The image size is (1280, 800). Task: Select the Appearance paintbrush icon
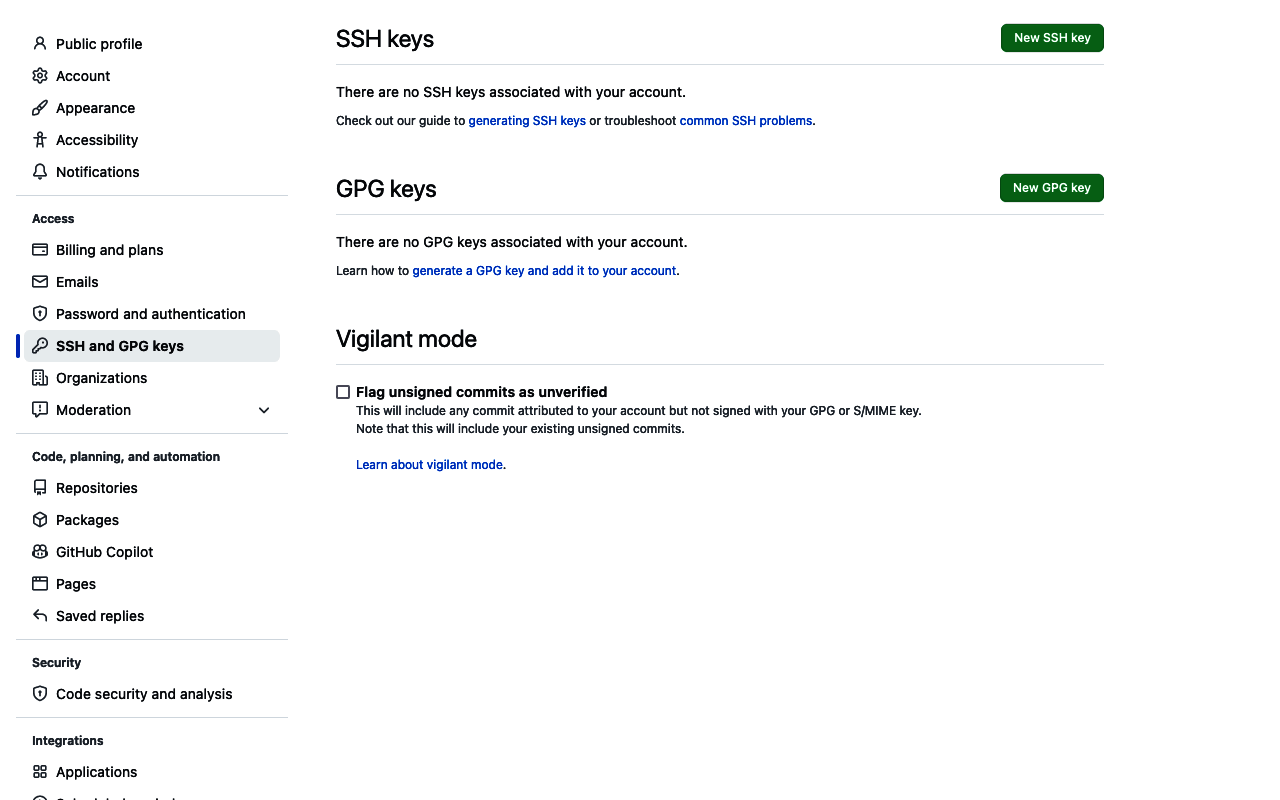[x=39, y=107]
